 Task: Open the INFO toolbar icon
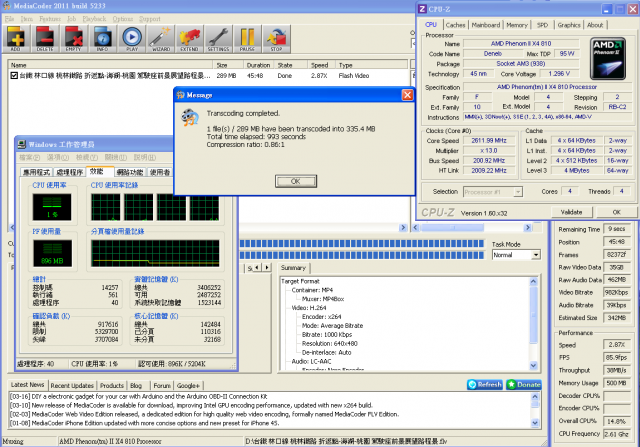(x=102, y=39)
